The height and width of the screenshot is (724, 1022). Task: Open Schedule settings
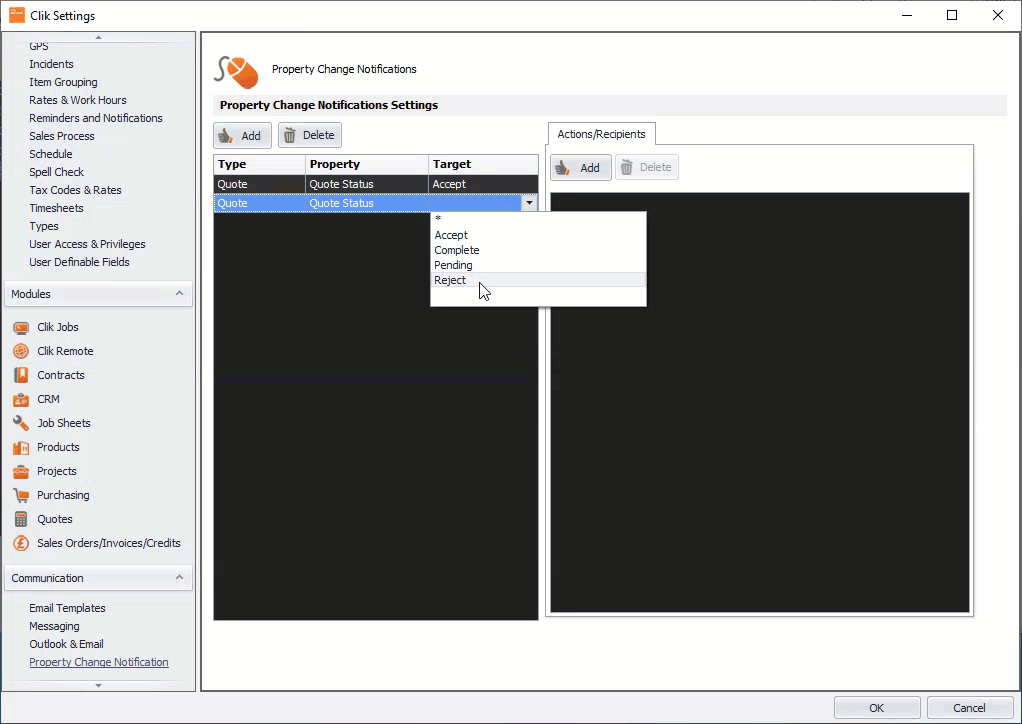coord(51,154)
